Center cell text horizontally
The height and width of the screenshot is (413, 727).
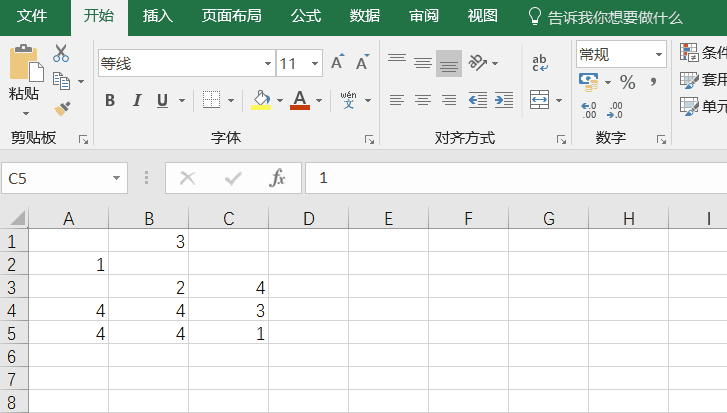coord(423,100)
